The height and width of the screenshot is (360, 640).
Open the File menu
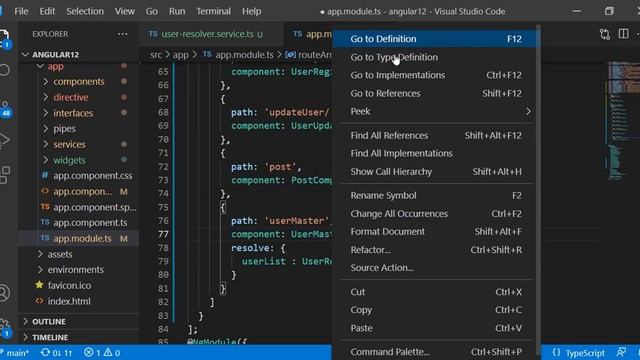coord(21,11)
